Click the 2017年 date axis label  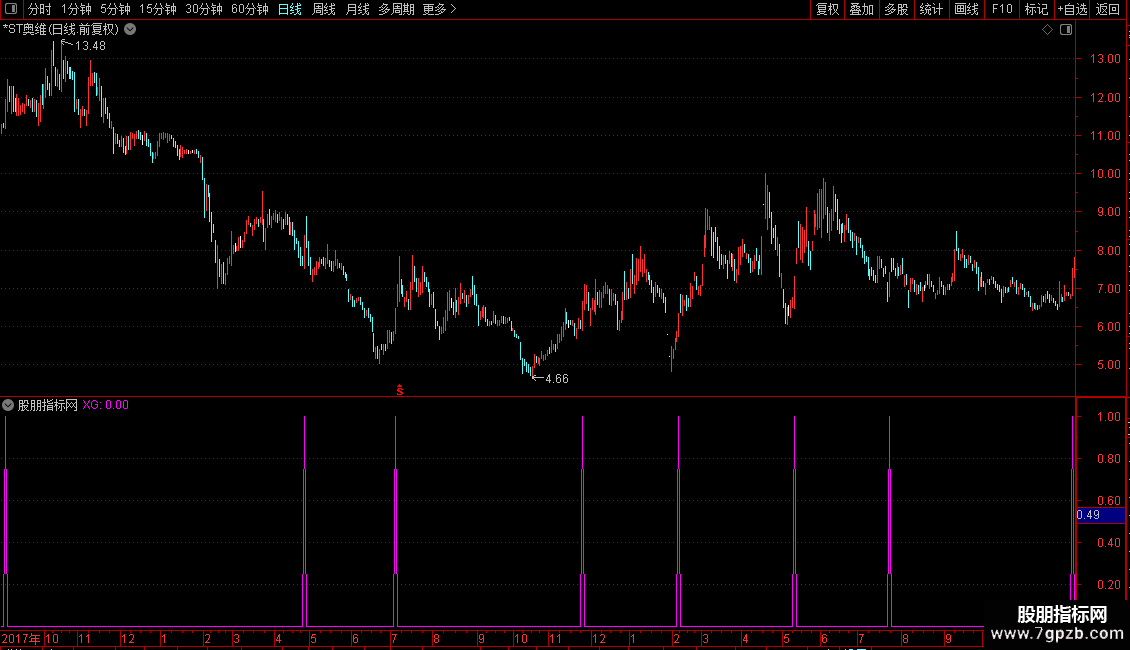coord(20,638)
